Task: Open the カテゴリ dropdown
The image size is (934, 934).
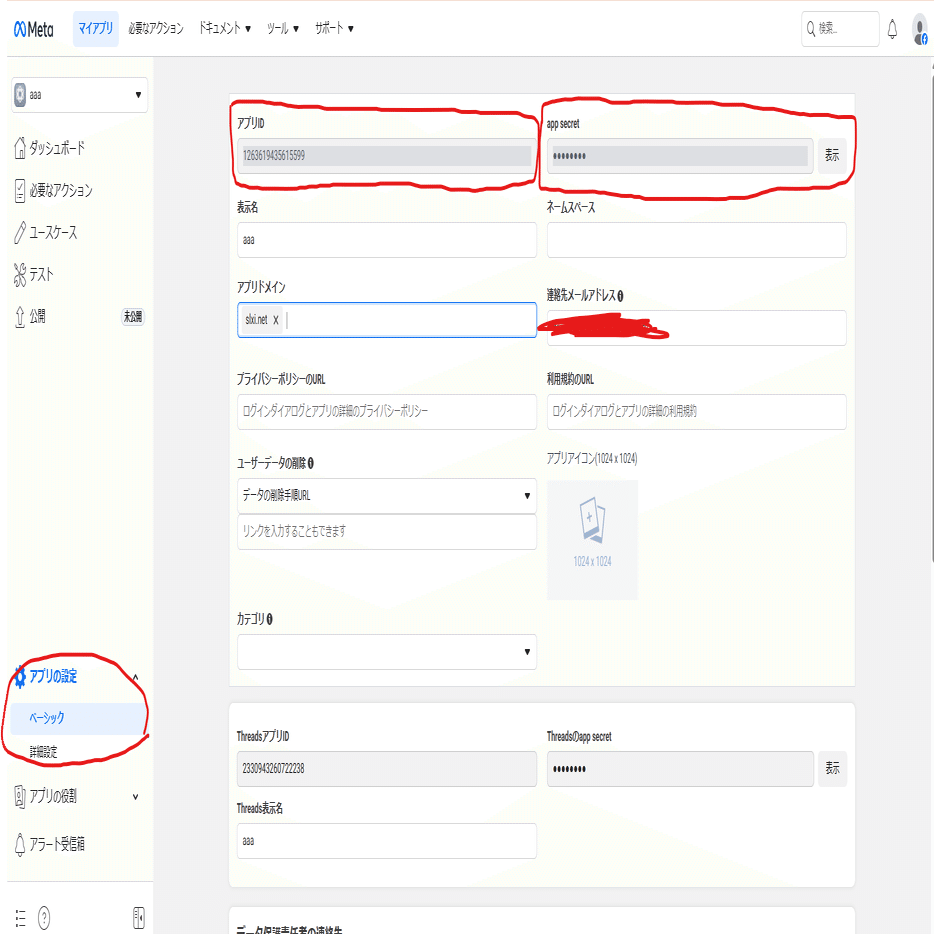Action: pos(387,652)
